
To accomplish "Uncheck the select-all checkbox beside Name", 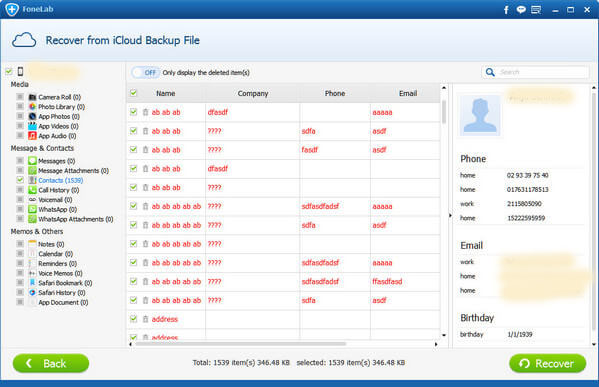I will tap(134, 93).
